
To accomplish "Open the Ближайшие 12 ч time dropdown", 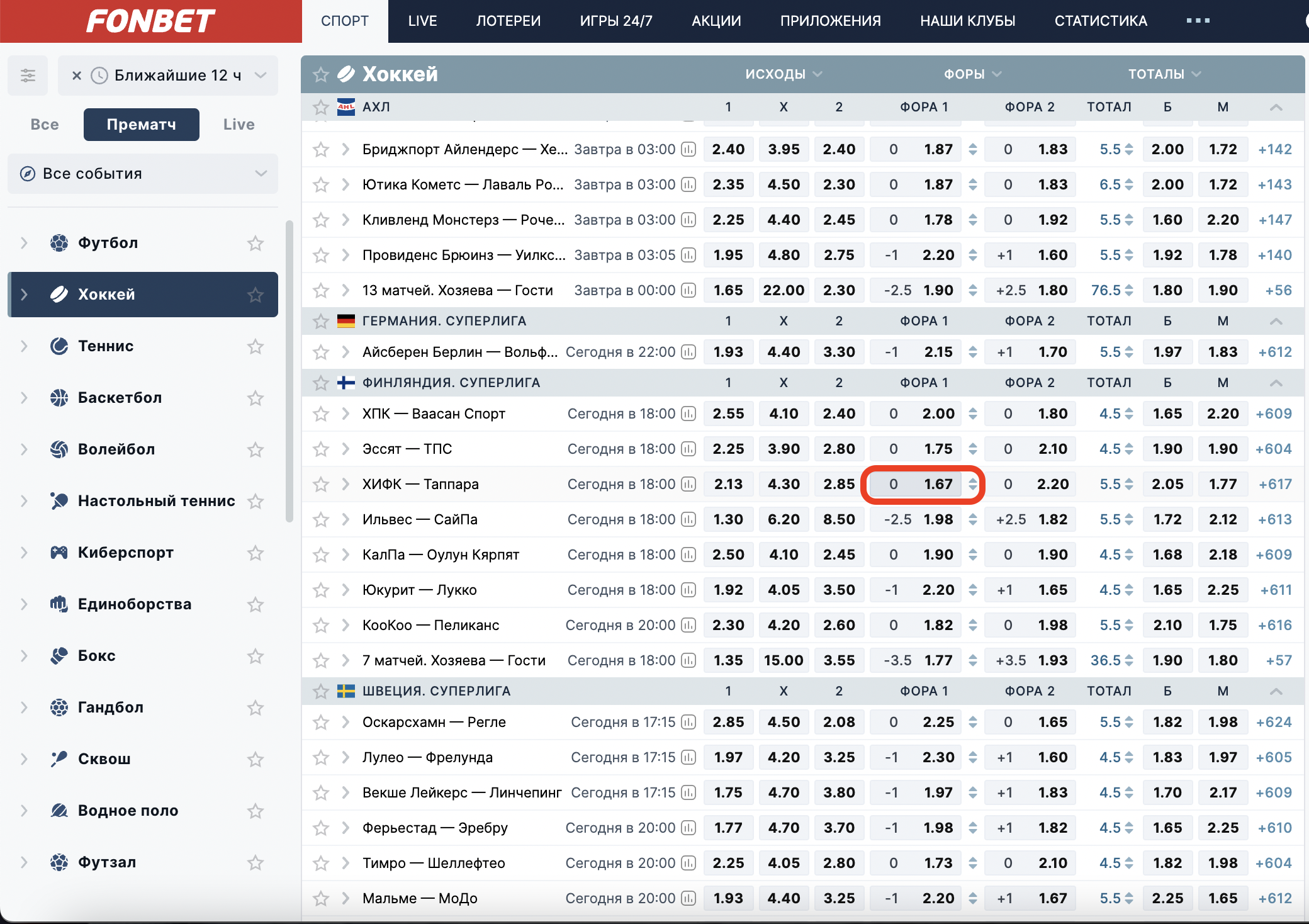I will 261,76.
